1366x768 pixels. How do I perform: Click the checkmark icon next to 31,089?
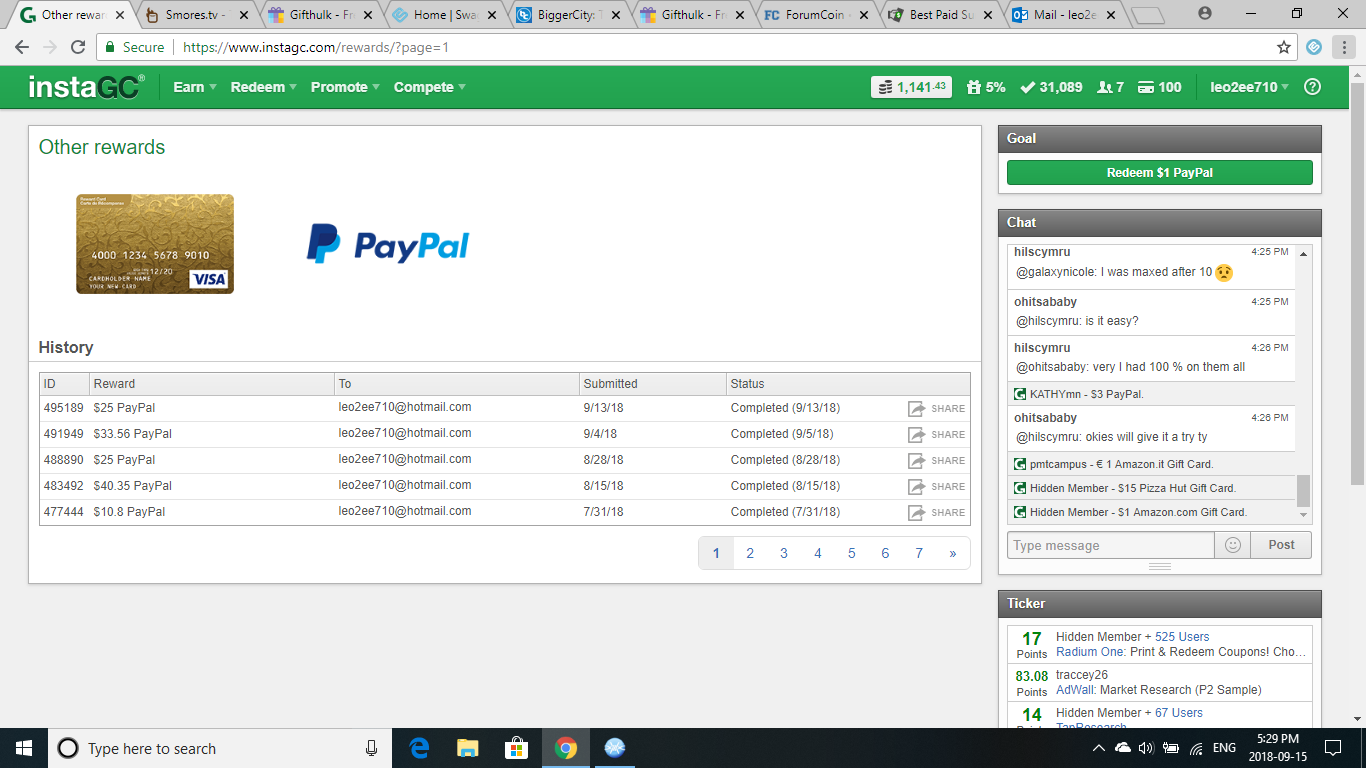click(x=1028, y=87)
